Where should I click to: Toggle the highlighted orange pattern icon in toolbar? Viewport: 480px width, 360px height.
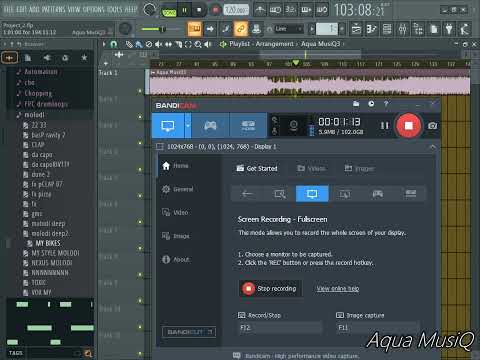coord(195,29)
